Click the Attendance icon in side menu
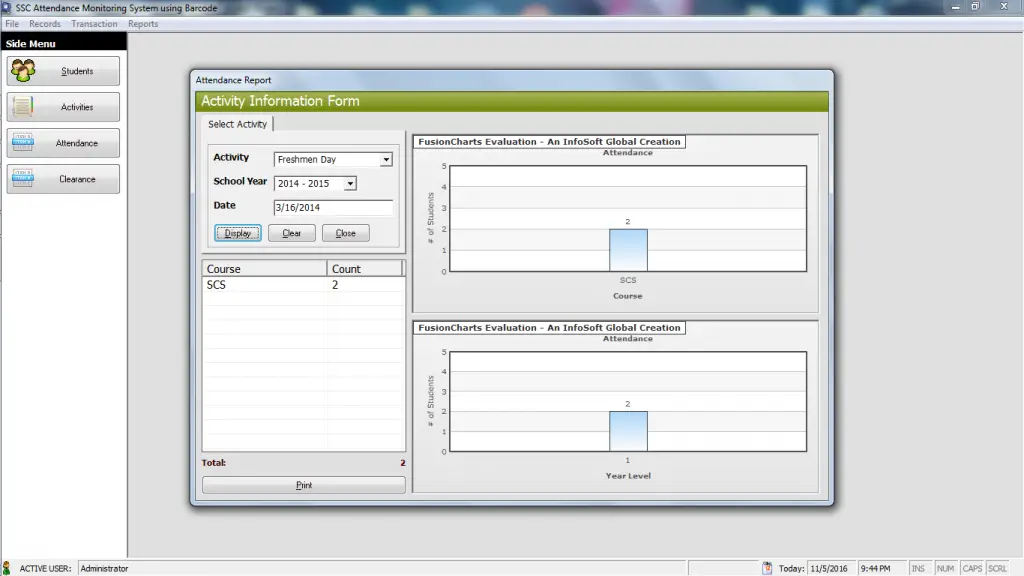Image resolution: width=1024 pixels, height=576 pixels. pos(23,143)
